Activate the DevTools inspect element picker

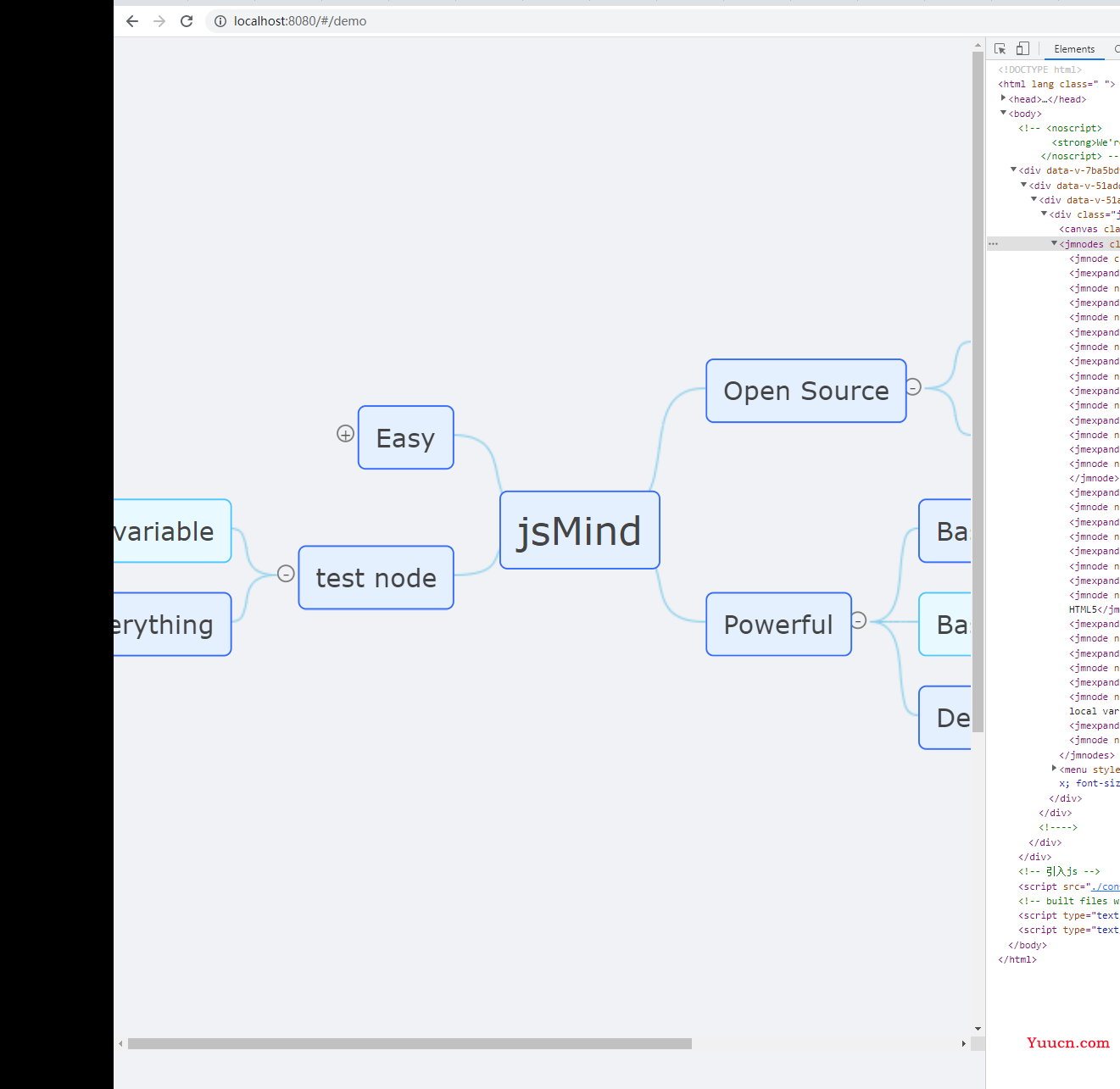pos(1000,49)
